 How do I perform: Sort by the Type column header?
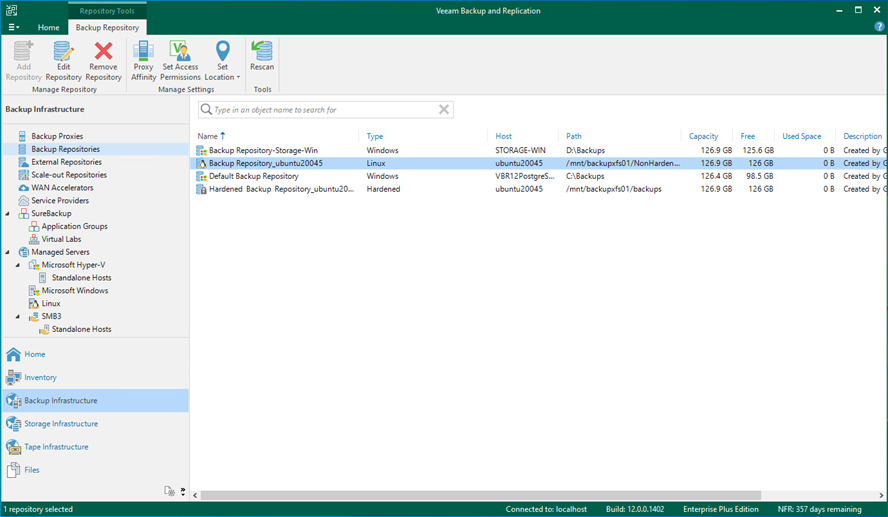[374, 136]
